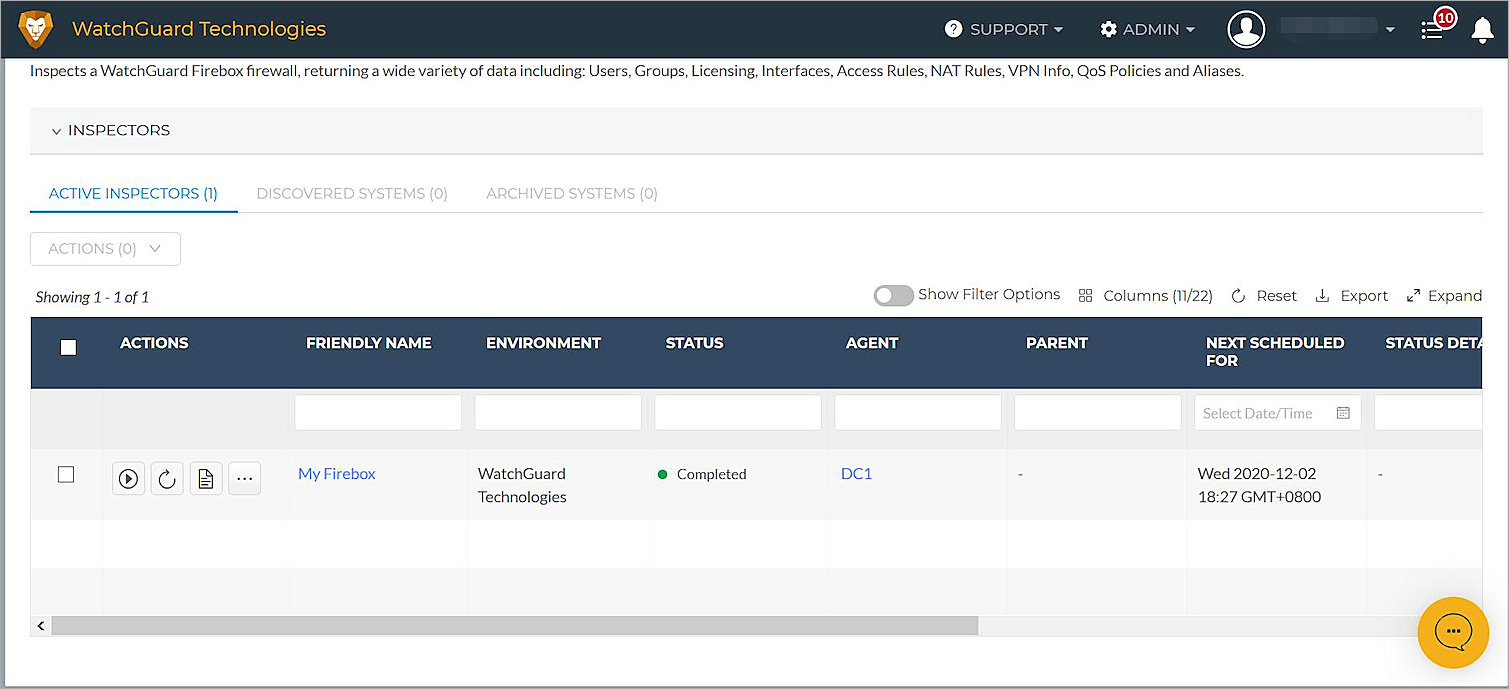Open the task list with 10 badge
This screenshot has height=689, width=1509.
click(1434, 30)
